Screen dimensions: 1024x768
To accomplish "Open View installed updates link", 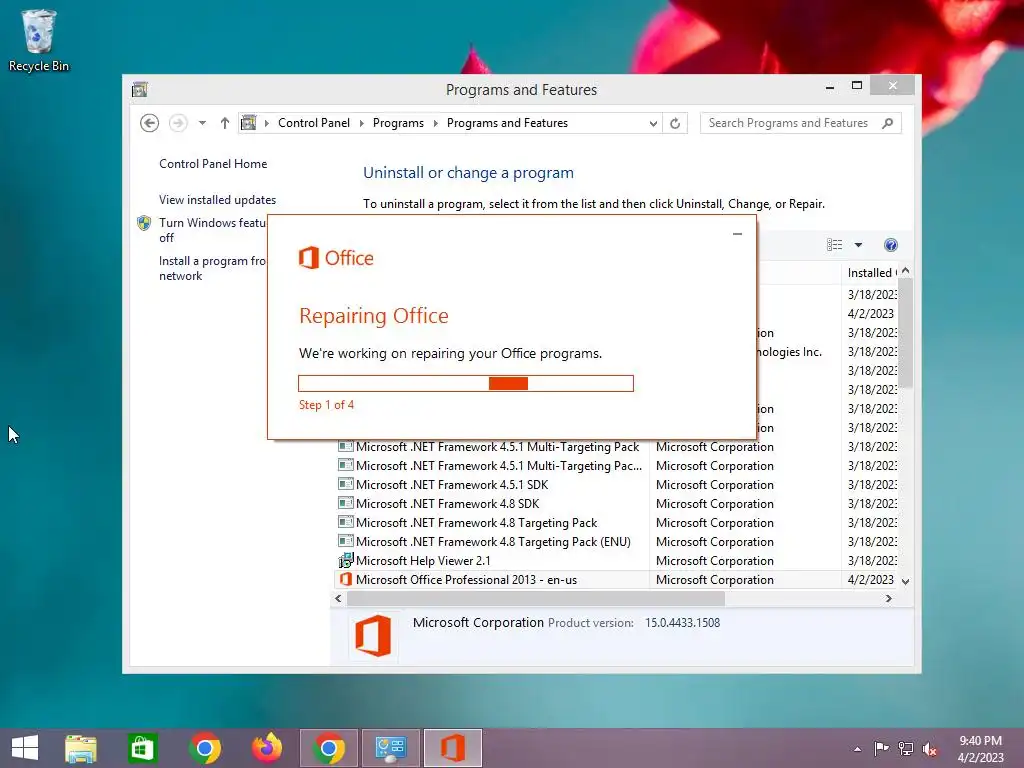I will pos(217,200).
